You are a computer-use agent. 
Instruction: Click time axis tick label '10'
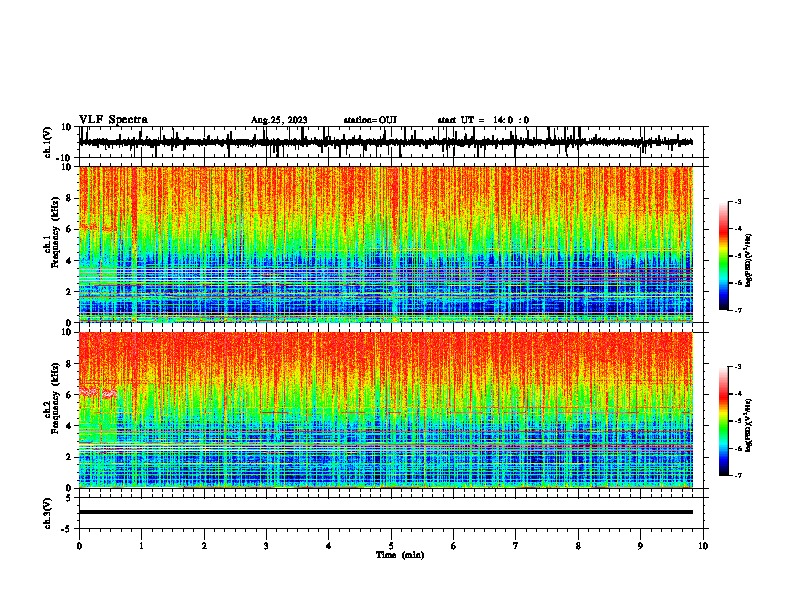703,546
